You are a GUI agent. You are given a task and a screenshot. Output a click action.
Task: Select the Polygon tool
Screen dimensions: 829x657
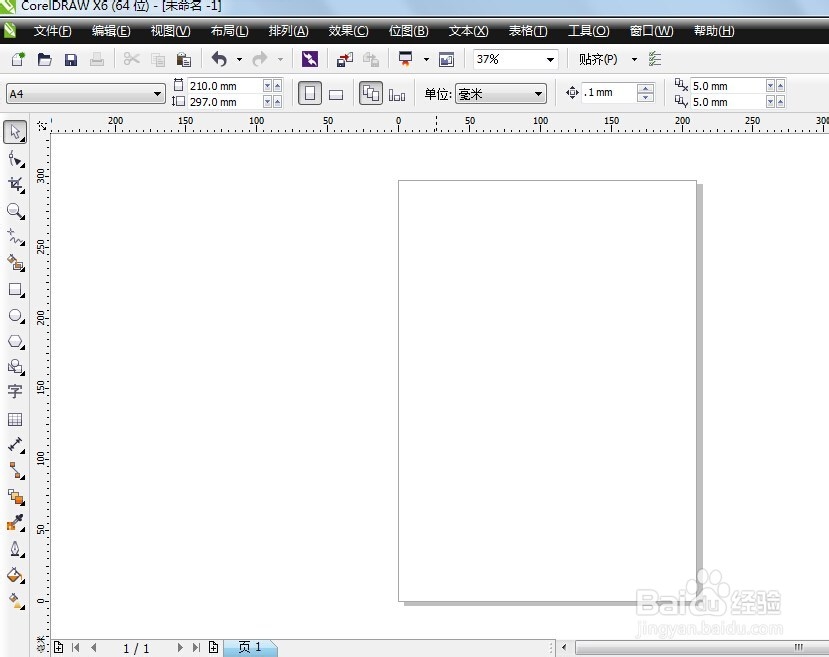(15, 341)
